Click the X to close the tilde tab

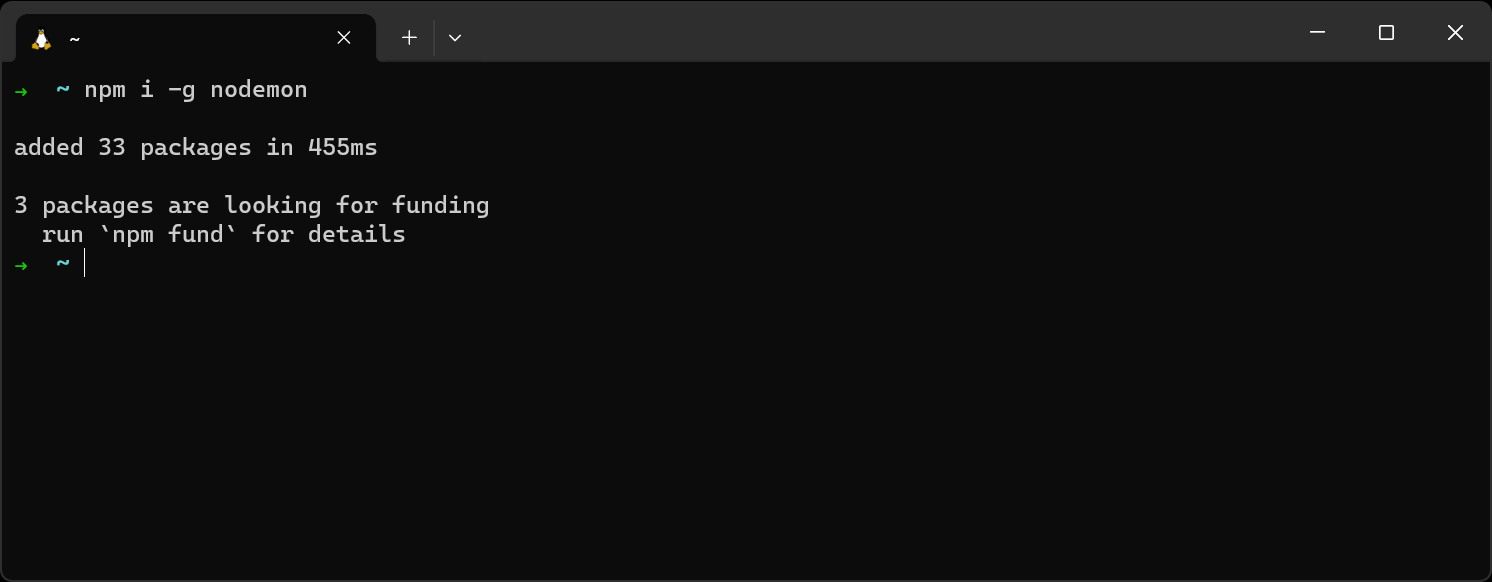click(343, 37)
